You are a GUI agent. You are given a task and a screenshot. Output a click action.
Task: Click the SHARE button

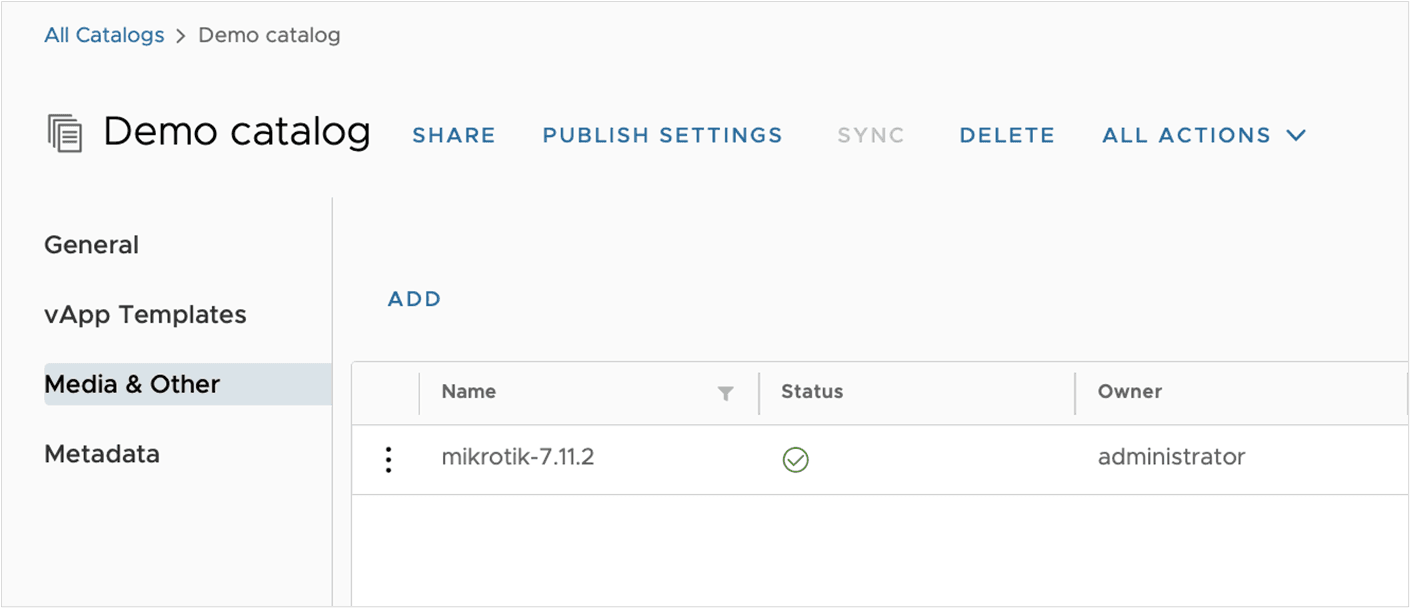pos(454,135)
